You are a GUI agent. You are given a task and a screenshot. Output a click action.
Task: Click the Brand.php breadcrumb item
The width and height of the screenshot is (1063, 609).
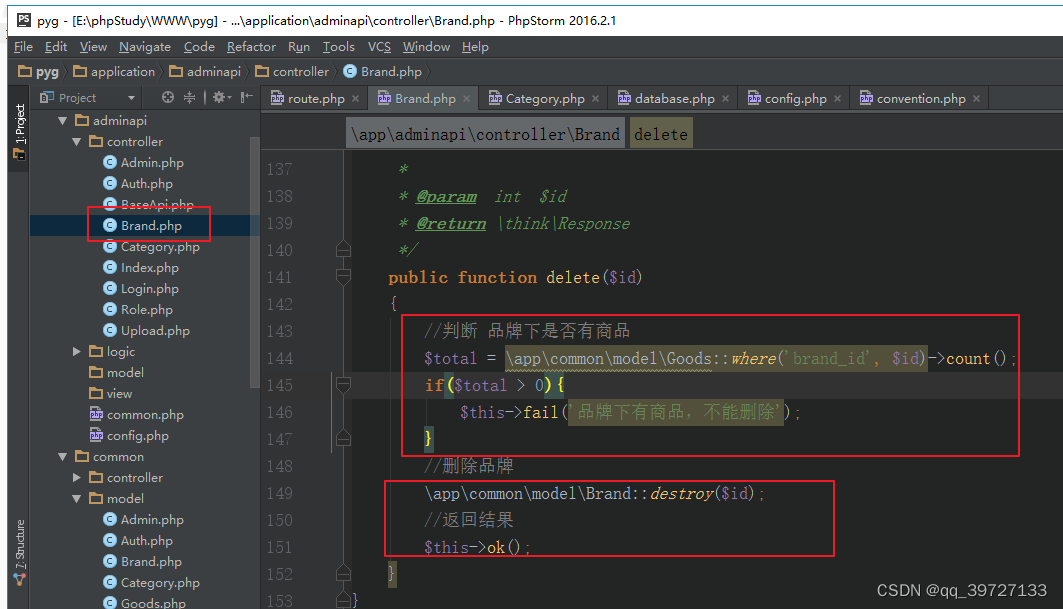click(382, 72)
